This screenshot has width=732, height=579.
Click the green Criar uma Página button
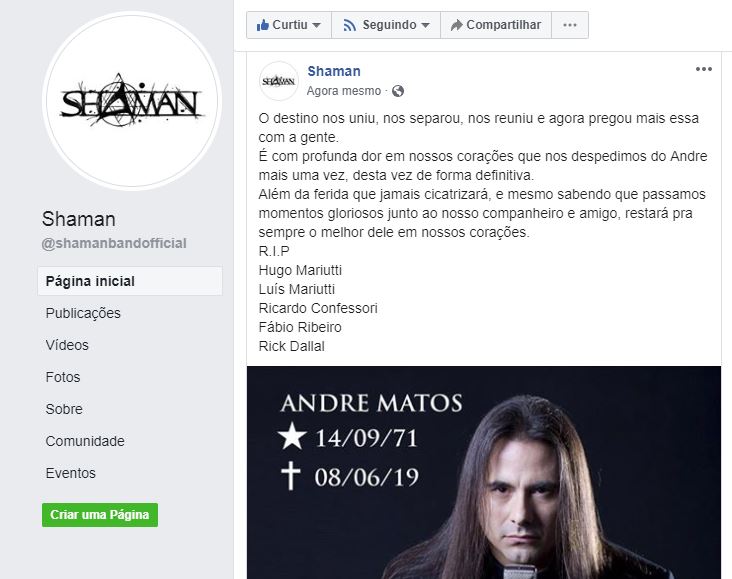pyautogui.click(x=100, y=515)
